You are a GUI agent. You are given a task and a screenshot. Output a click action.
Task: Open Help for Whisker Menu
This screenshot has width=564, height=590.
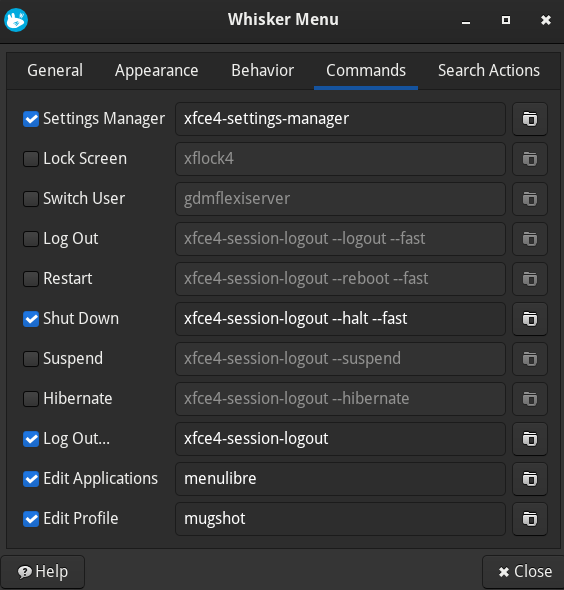coord(43,572)
